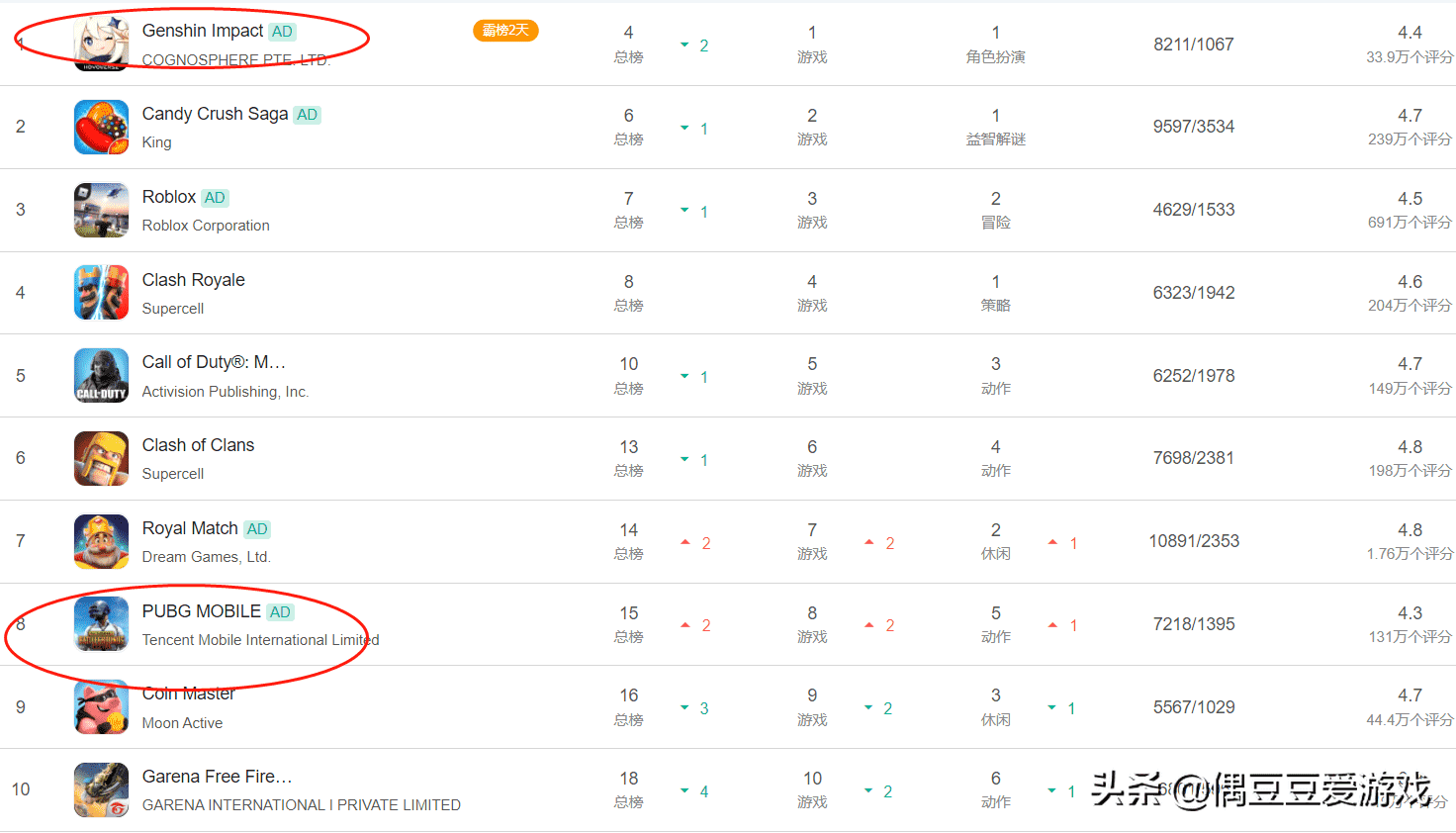Click the AD badge beside Genshin Impact

click(282, 32)
